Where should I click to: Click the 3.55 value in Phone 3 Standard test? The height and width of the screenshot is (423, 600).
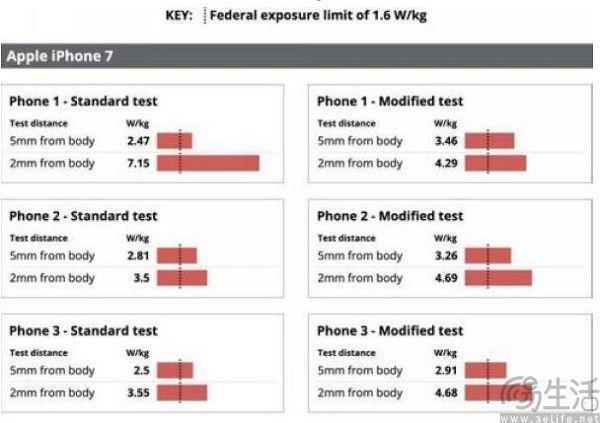[138, 393]
